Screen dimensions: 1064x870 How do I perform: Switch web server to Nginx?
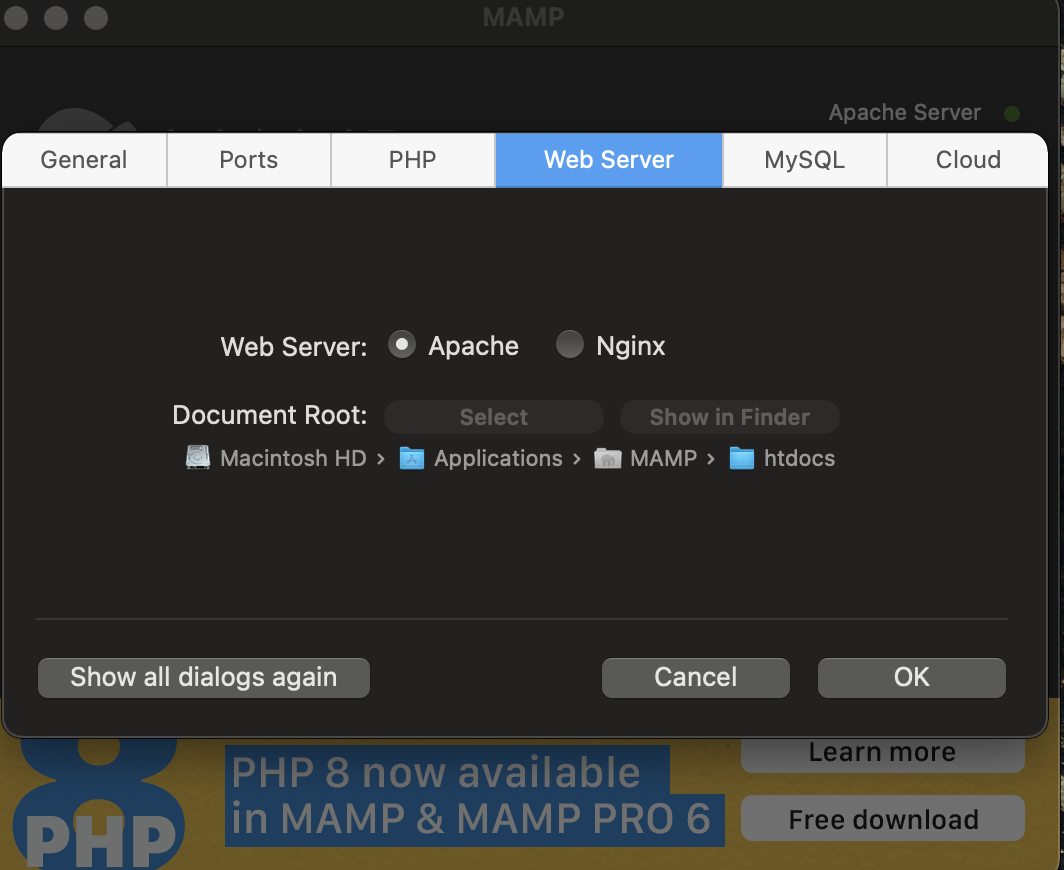(569, 344)
